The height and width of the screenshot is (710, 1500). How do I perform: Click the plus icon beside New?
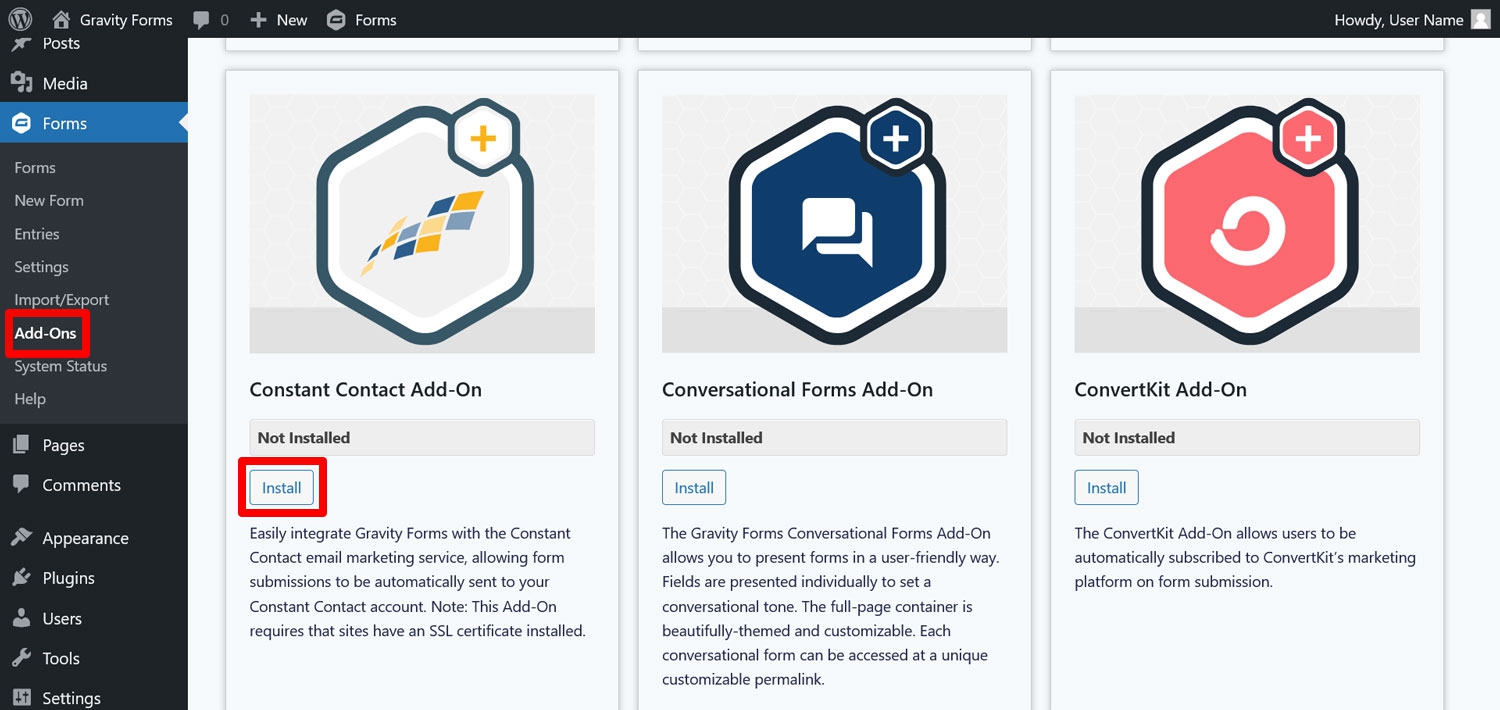(x=258, y=20)
